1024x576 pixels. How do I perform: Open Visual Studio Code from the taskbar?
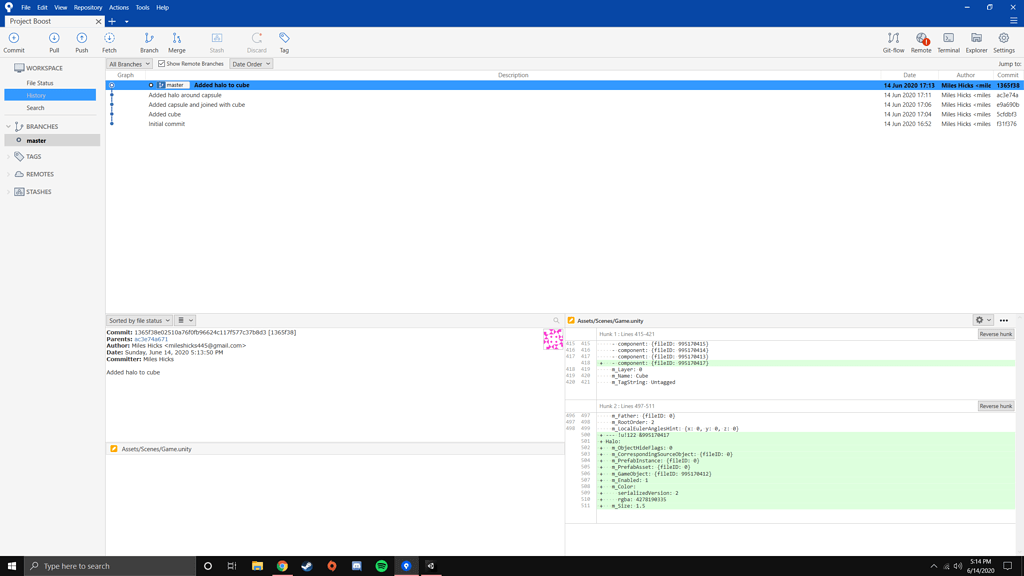click(x=430, y=565)
